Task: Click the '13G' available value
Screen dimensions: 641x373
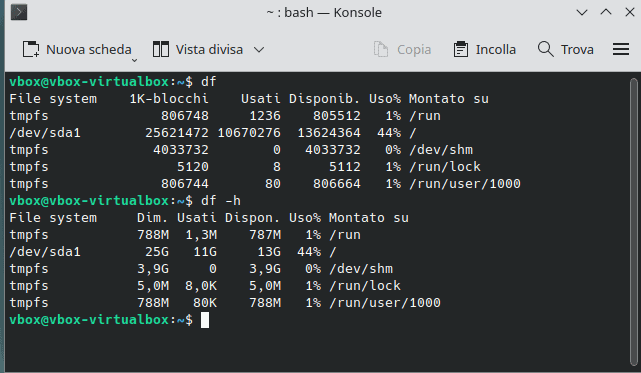Action: (269, 252)
